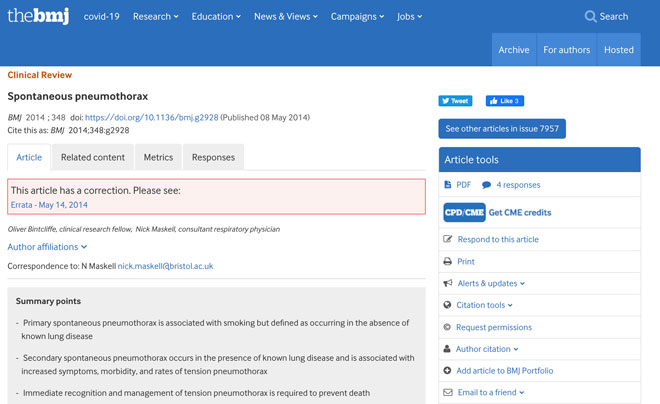Open the article DOI link
The image size is (660, 404).
152,117
